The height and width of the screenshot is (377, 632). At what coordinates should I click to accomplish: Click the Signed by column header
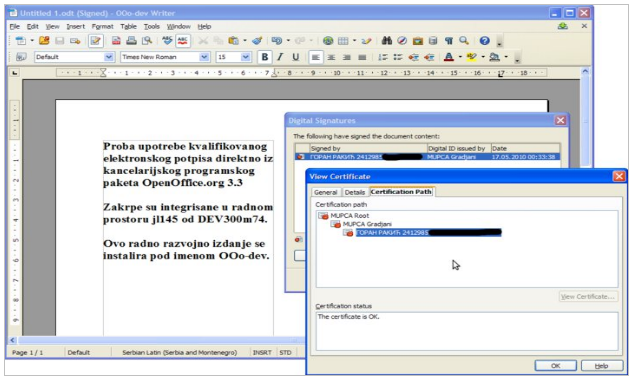pos(368,148)
